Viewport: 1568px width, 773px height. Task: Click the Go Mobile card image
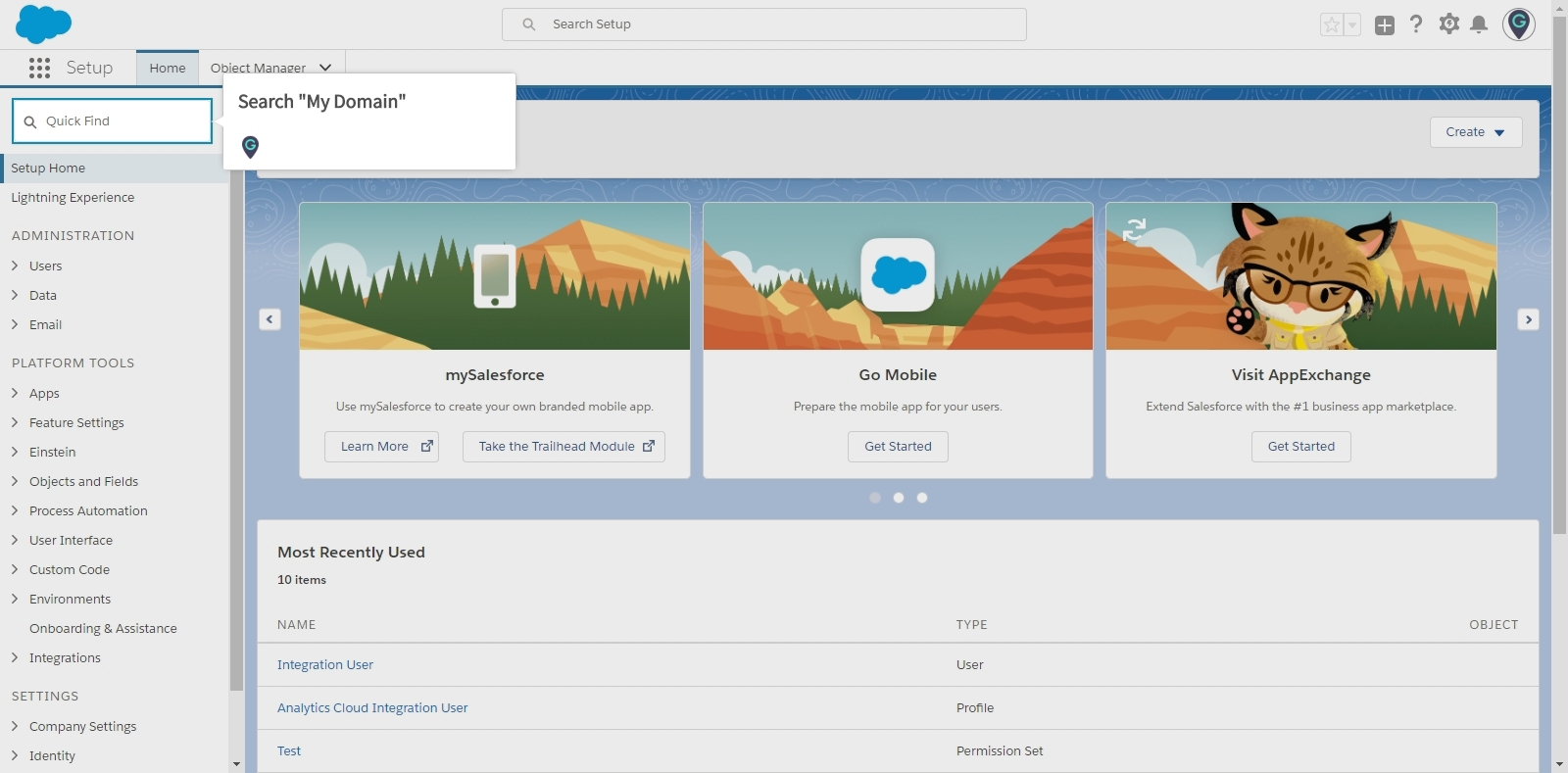(x=898, y=276)
